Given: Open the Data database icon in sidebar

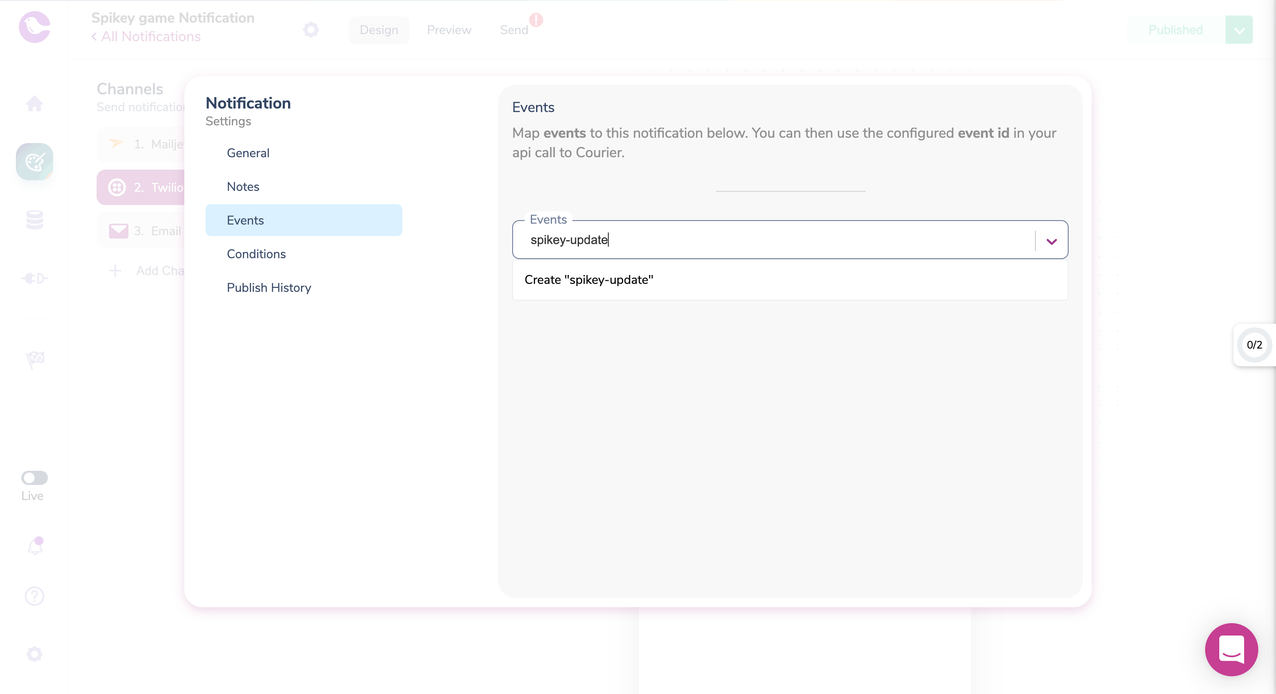Looking at the screenshot, I should click(34, 220).
